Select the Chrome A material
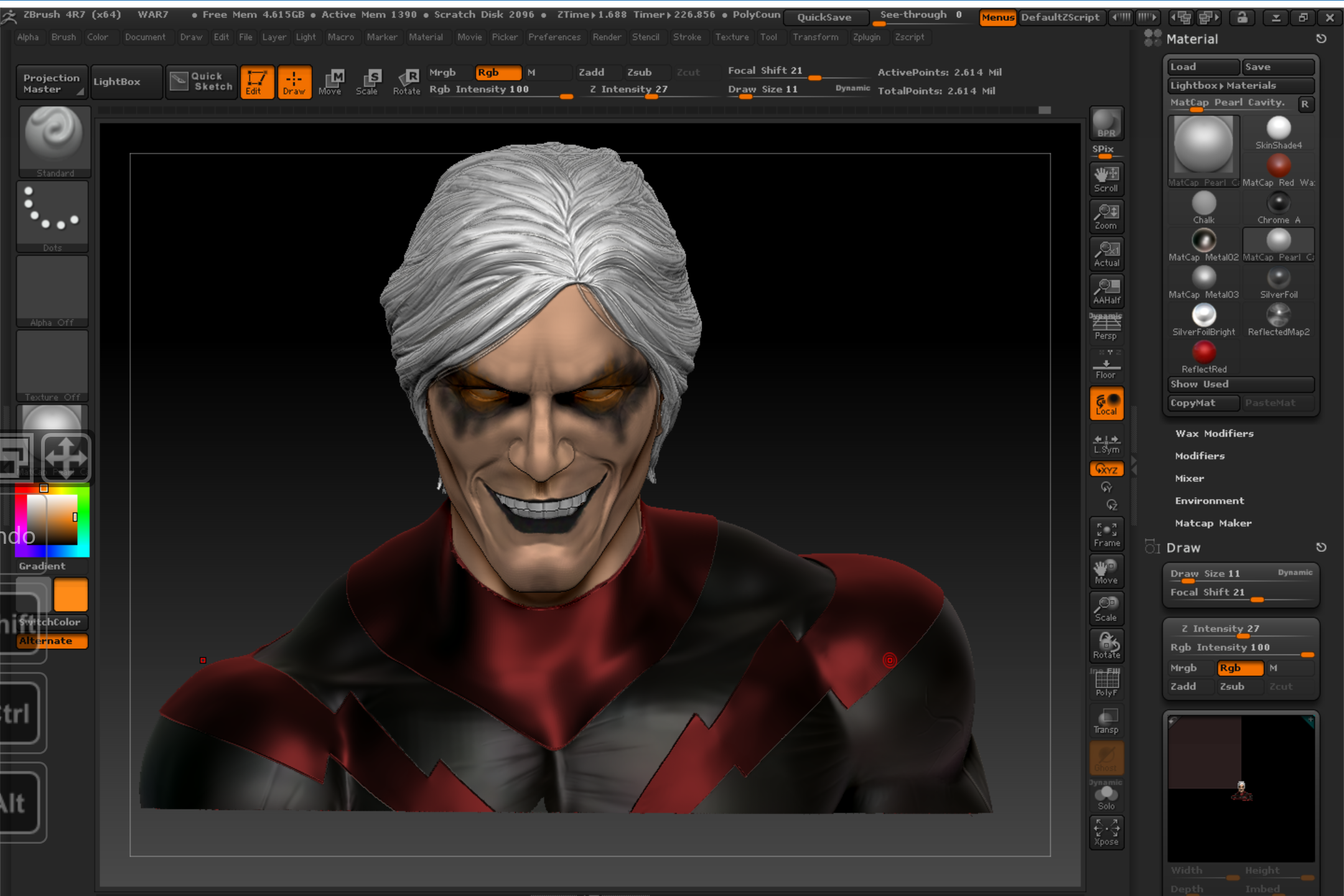 tap(1279, 208)
